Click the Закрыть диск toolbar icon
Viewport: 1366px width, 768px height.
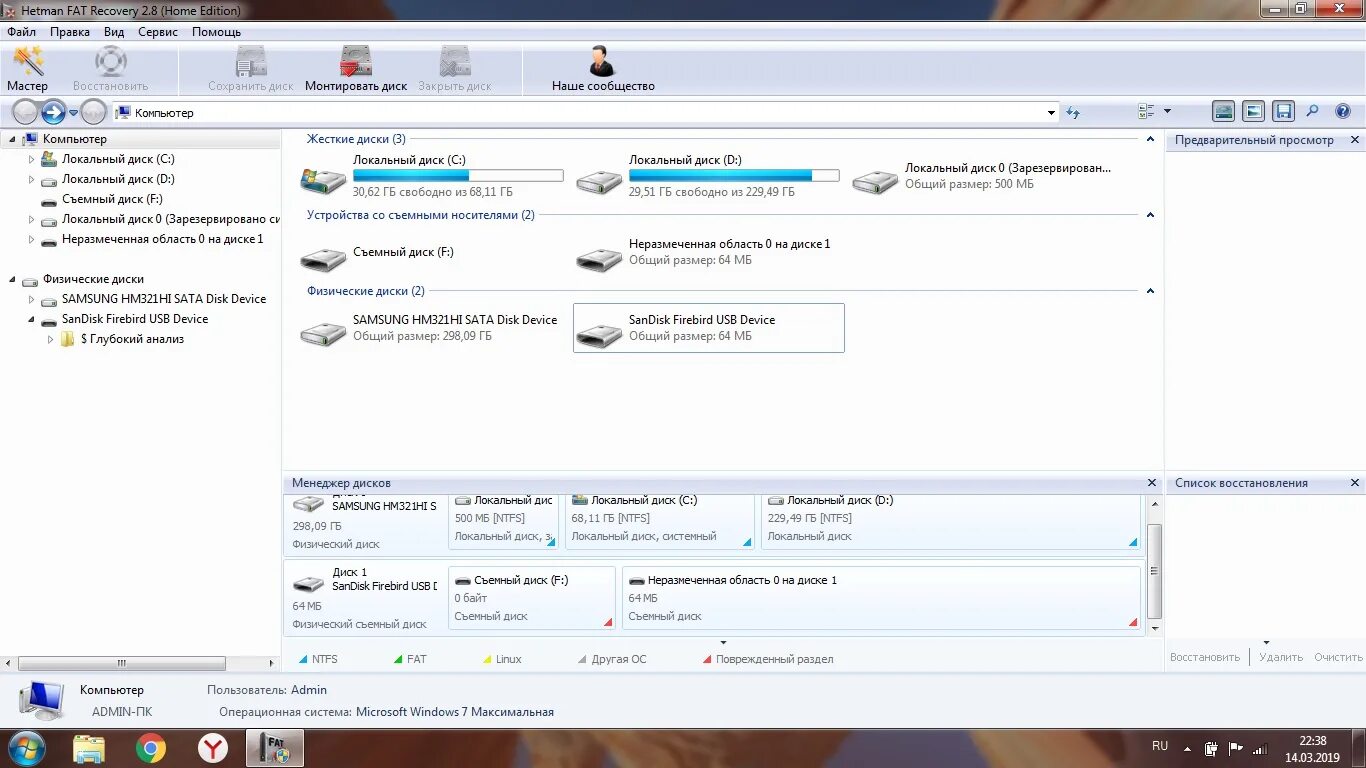click(x=455, y=69)
